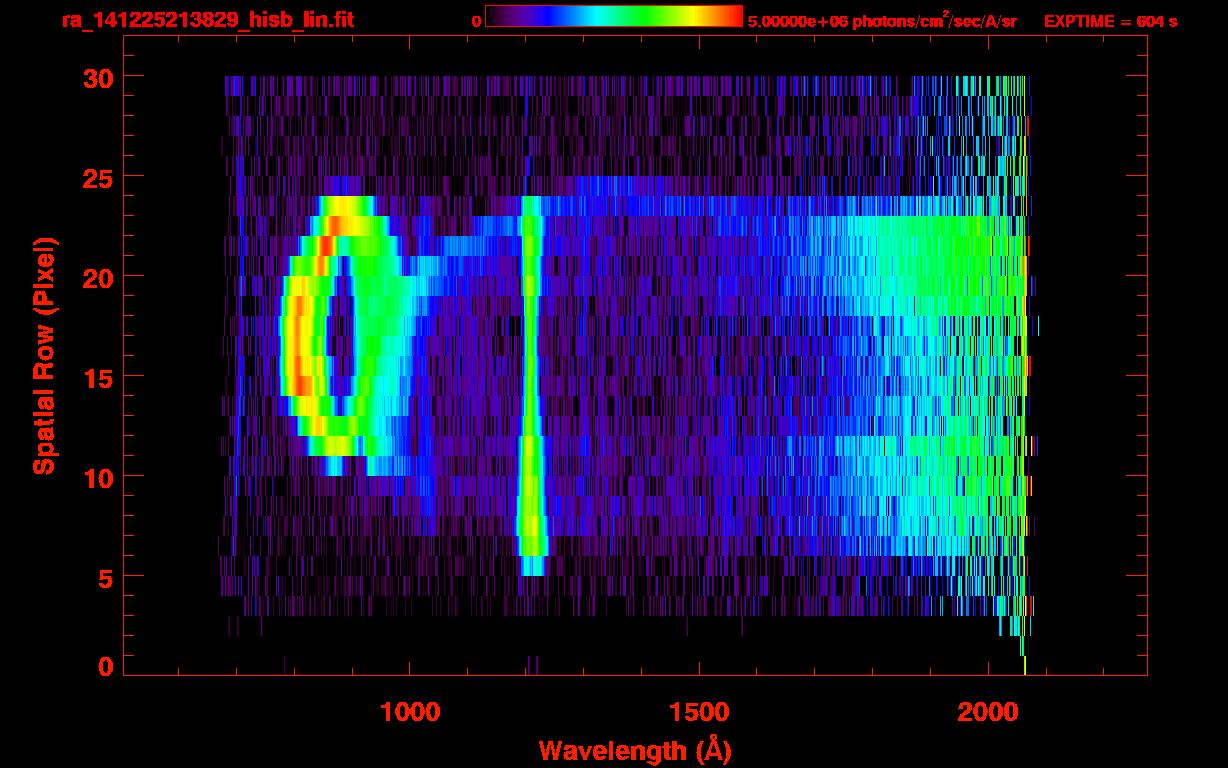Click the 2000 wavelength tick label
Image resolution: width=1228 pixels, height=768 pixels.
pyautogui.click(x=988, y=712)
